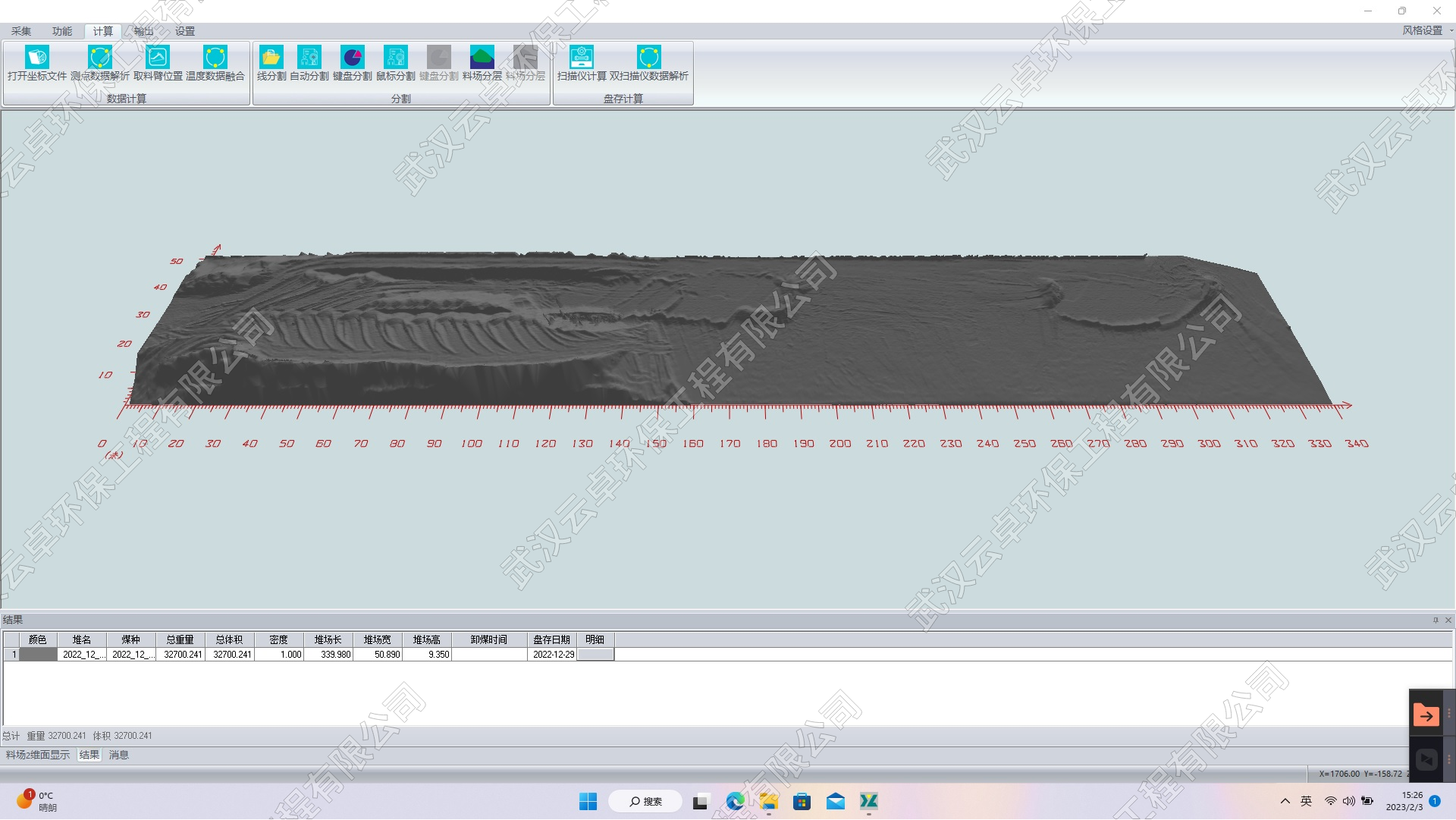1456x820 pixels.
Task: Click the gray color swatch in row 1
Action: (38, 655)
